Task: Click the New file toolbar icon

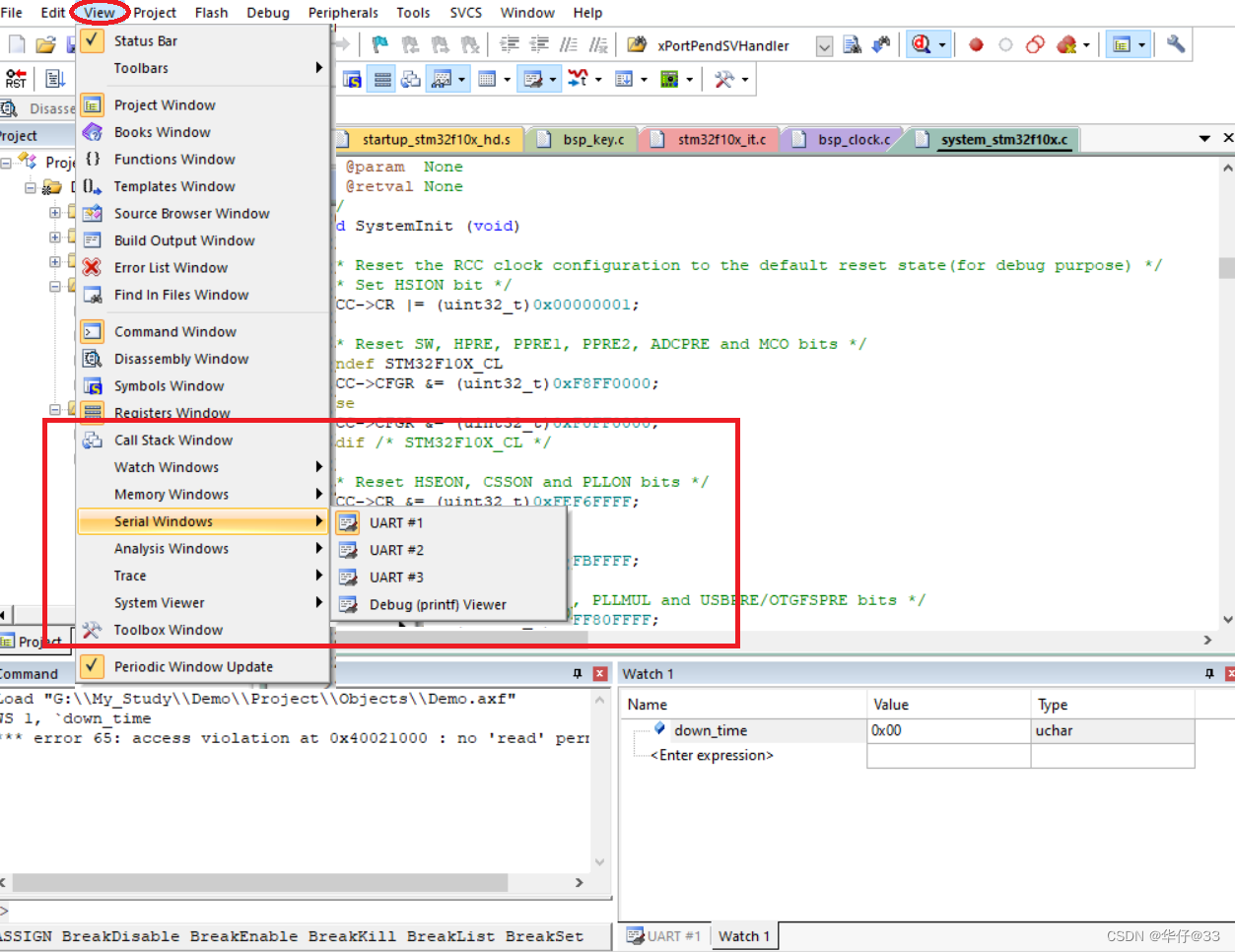Action: [x=17, y=44]
